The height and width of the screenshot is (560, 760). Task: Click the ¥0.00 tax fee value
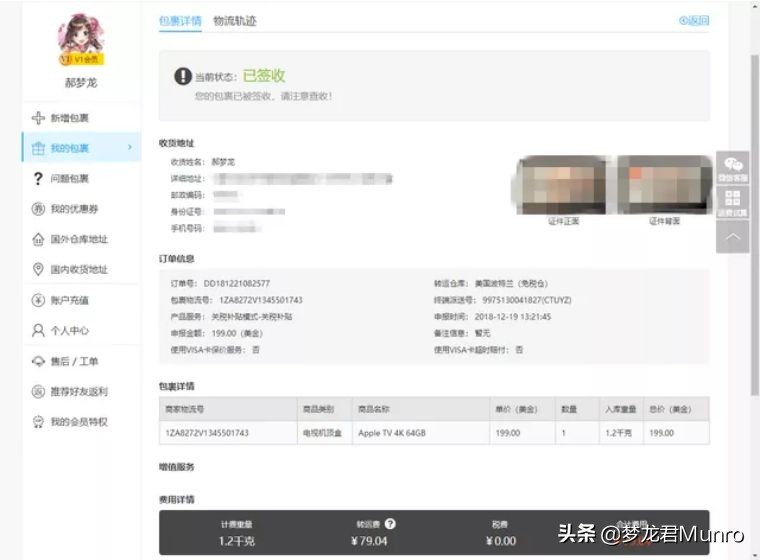click(x=501, y=541)
